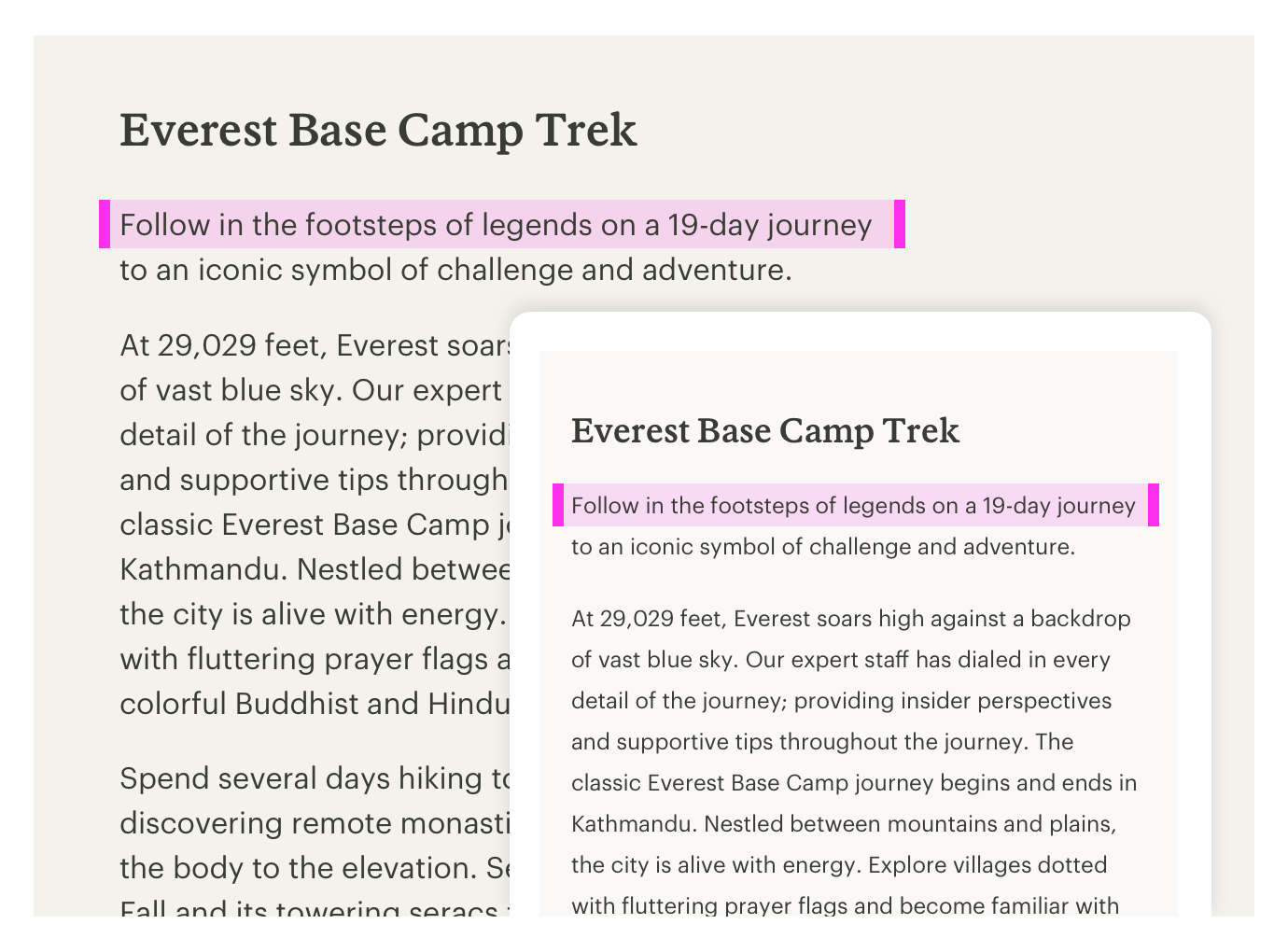This screenshot has height=952, width=1288.
Task: Select the highlighted sentence in the background page
Action: 496,225
